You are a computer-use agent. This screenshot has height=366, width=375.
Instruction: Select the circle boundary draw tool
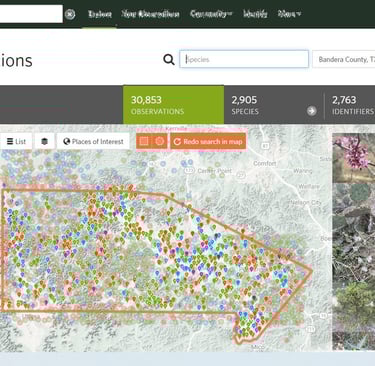click(x=159, y=141)
